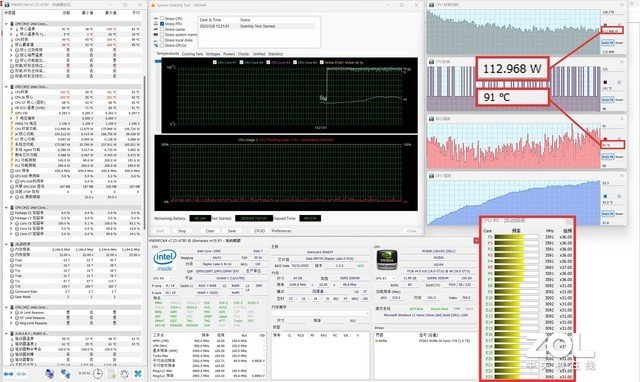The image size is (640, 382).
Task: Collapse the drive sensor group at bottom
Action: 6,333
